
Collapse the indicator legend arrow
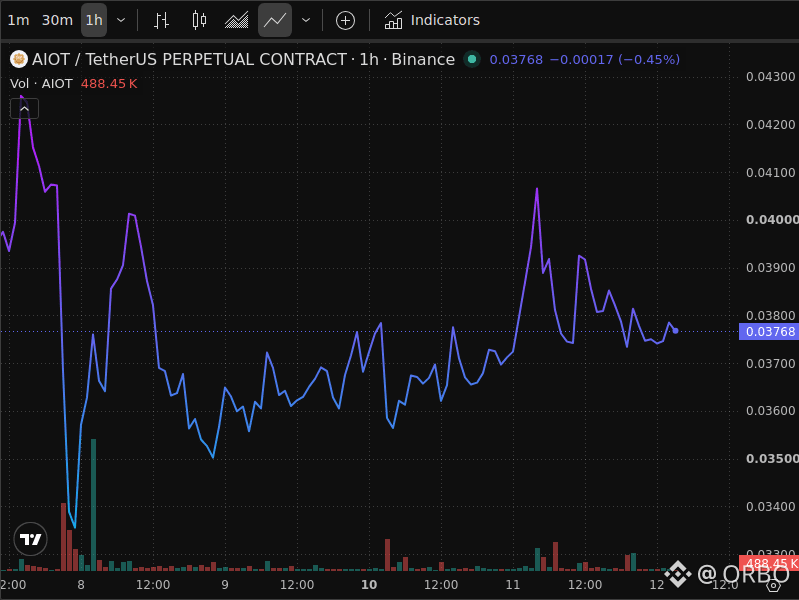pyautogui.click(x=24, y=109)
